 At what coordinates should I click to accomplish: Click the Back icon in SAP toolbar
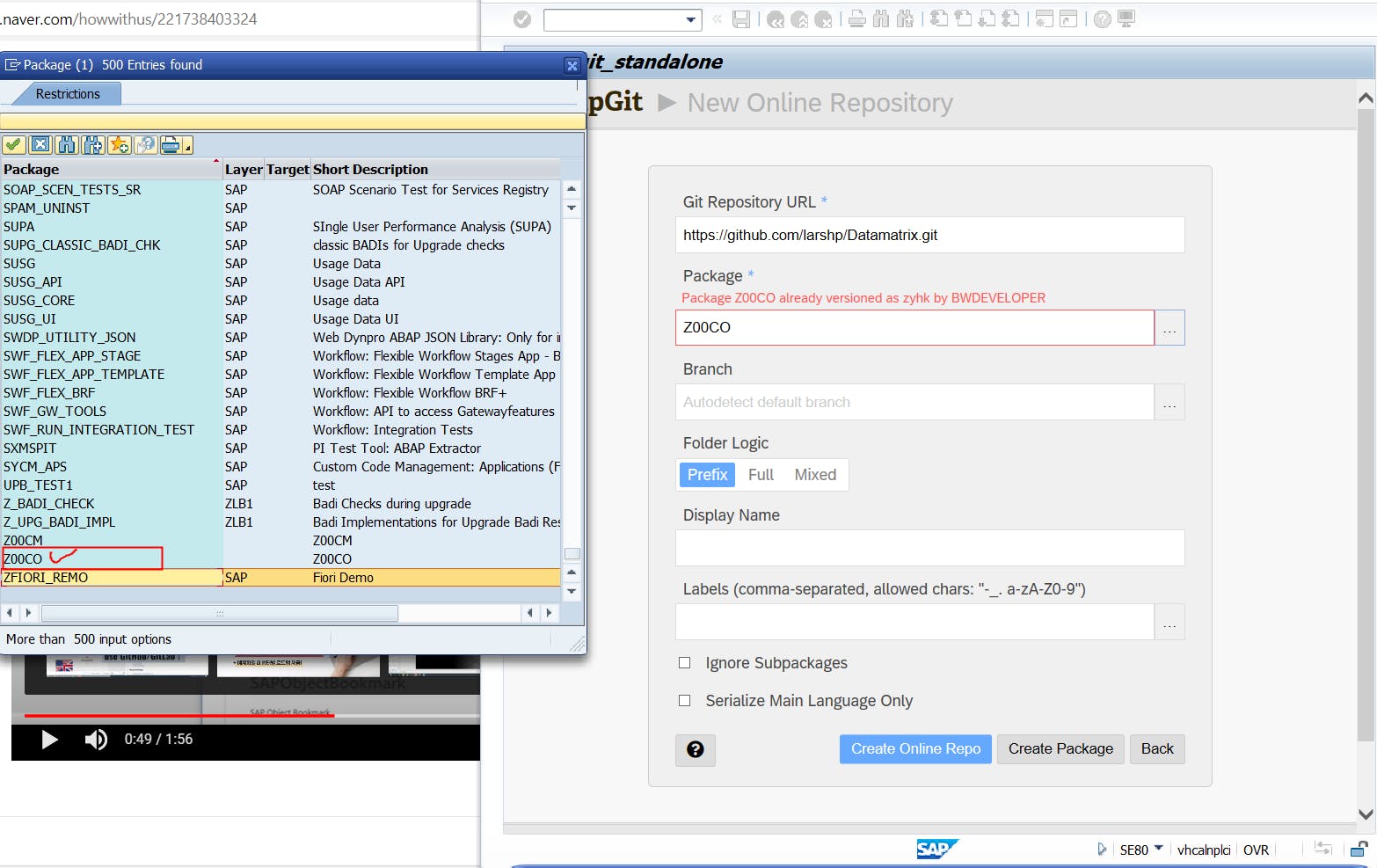click(x=776, y=19)
